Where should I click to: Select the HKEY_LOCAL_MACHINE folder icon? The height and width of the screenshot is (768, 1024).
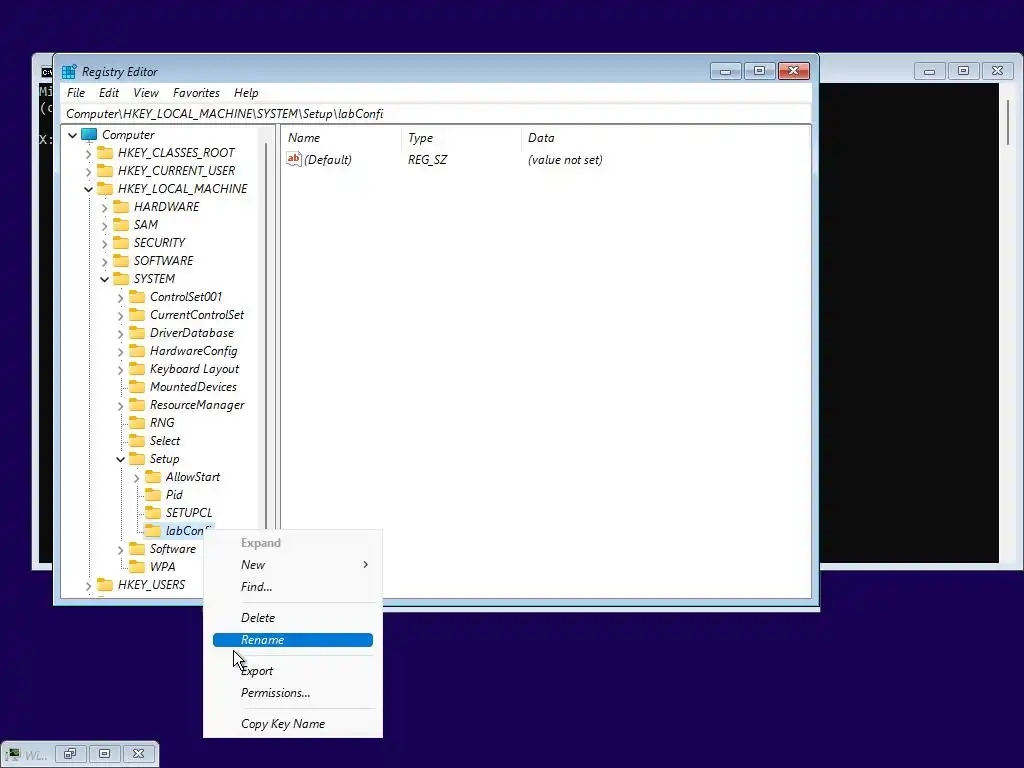105,189
